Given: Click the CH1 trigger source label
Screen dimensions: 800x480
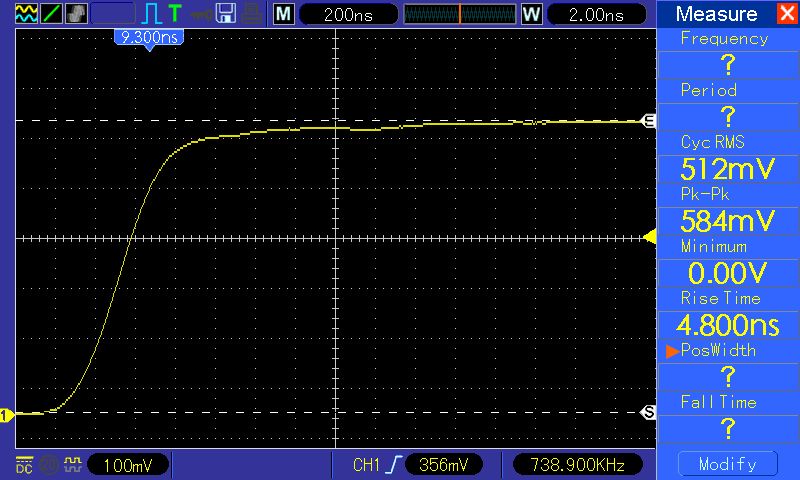Looking at the screenshot, I should click(x=366, y=465).
